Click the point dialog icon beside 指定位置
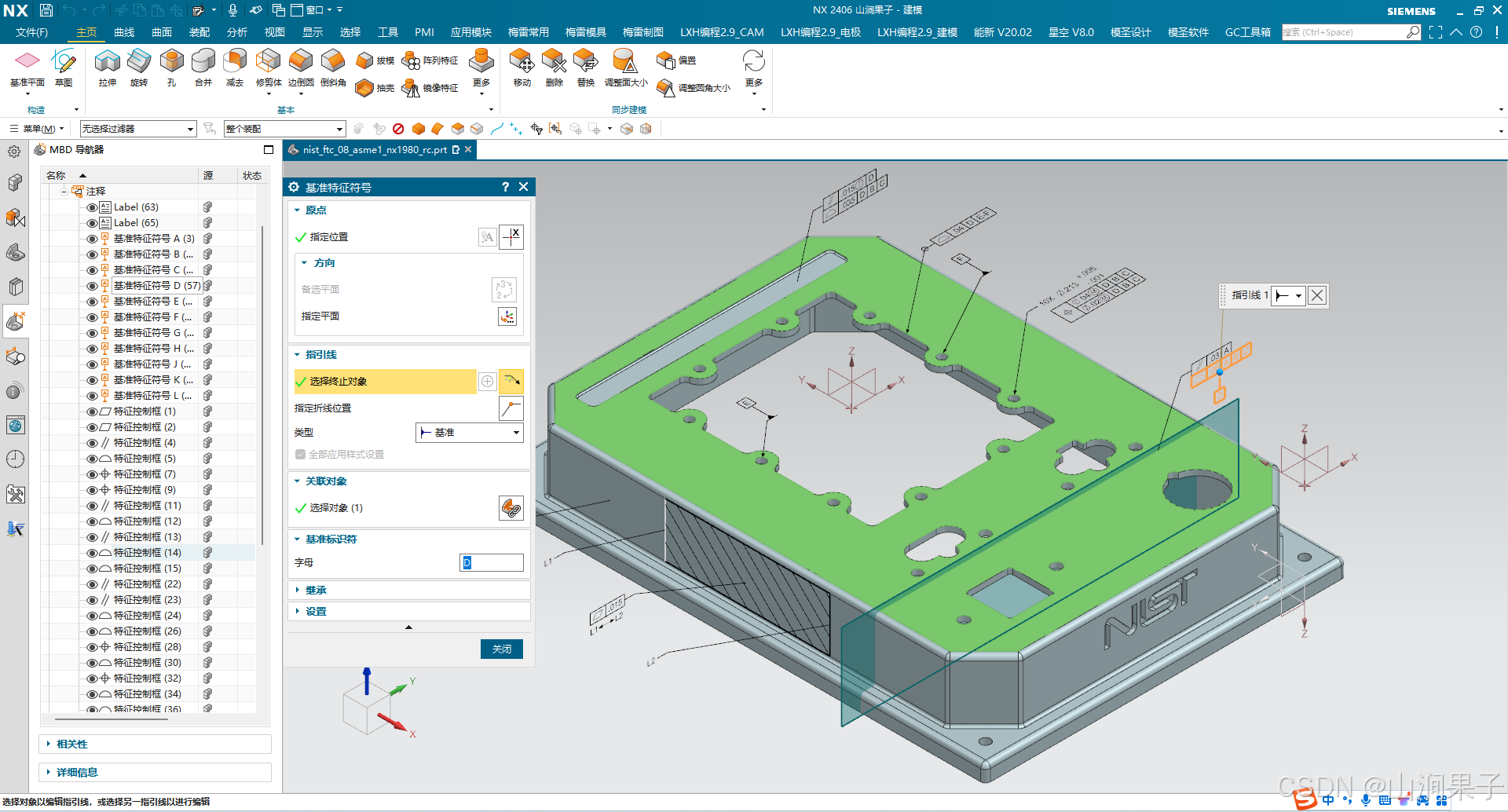Screen dimensions: 1508x812 [x=511, y=236]
